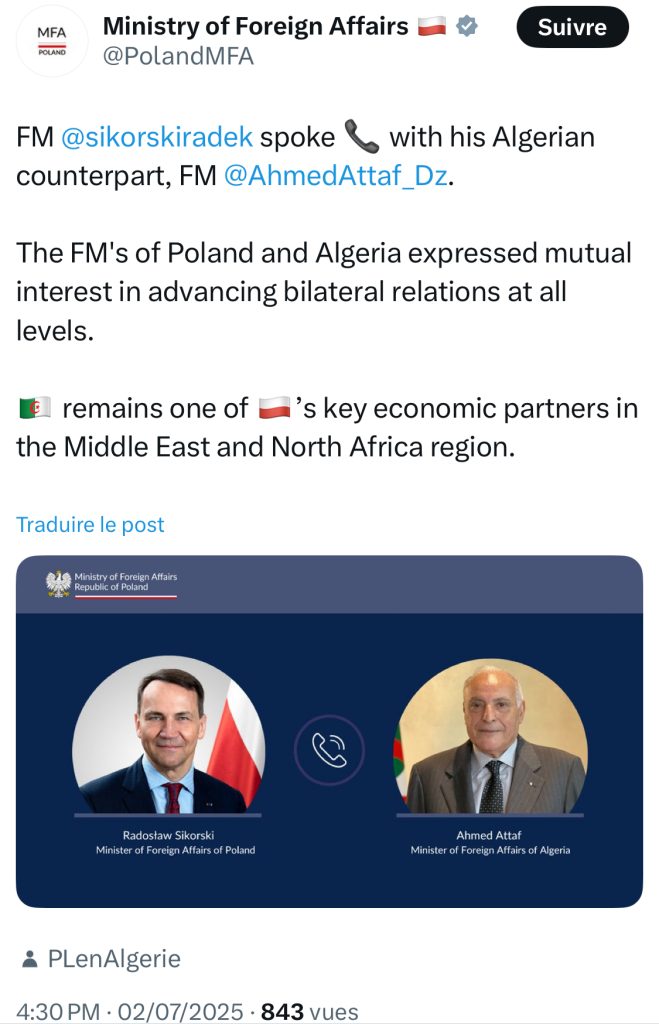
Task: Click the Algerian flag emoji in the tweet
Action: coord(35,408)
